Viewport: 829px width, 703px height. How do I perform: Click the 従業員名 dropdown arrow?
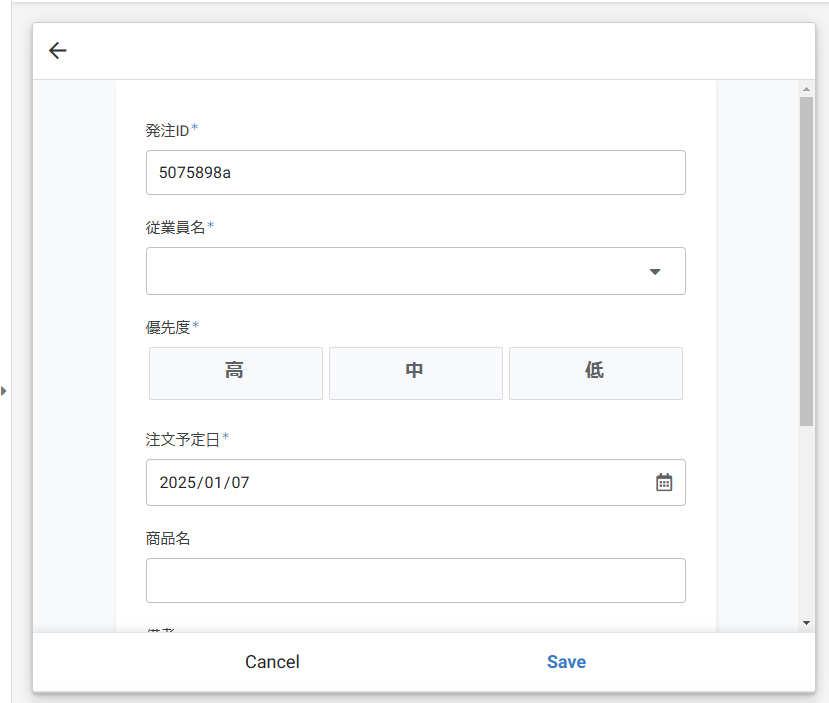[655, 271]
